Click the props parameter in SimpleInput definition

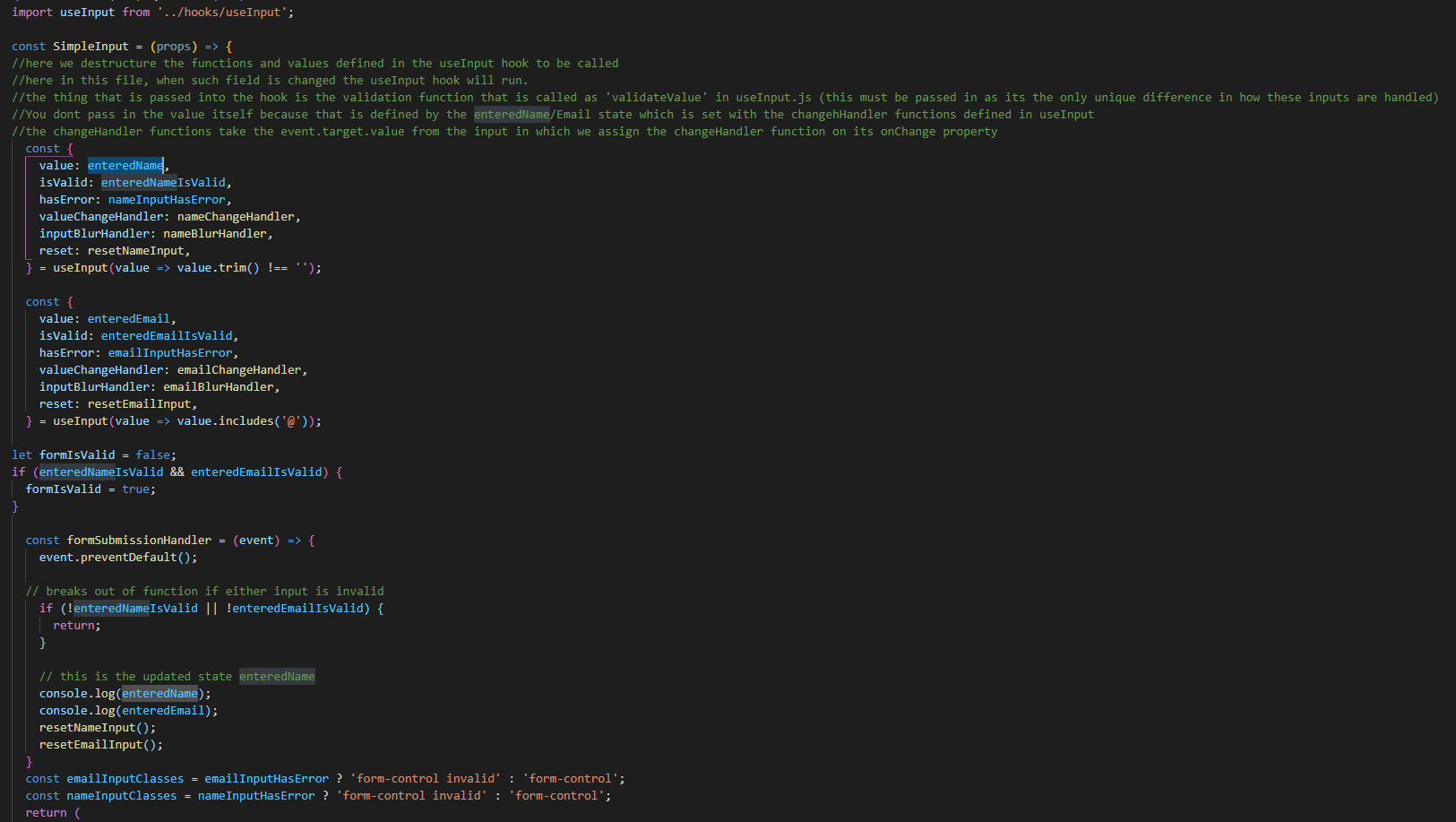click(174, 47)
